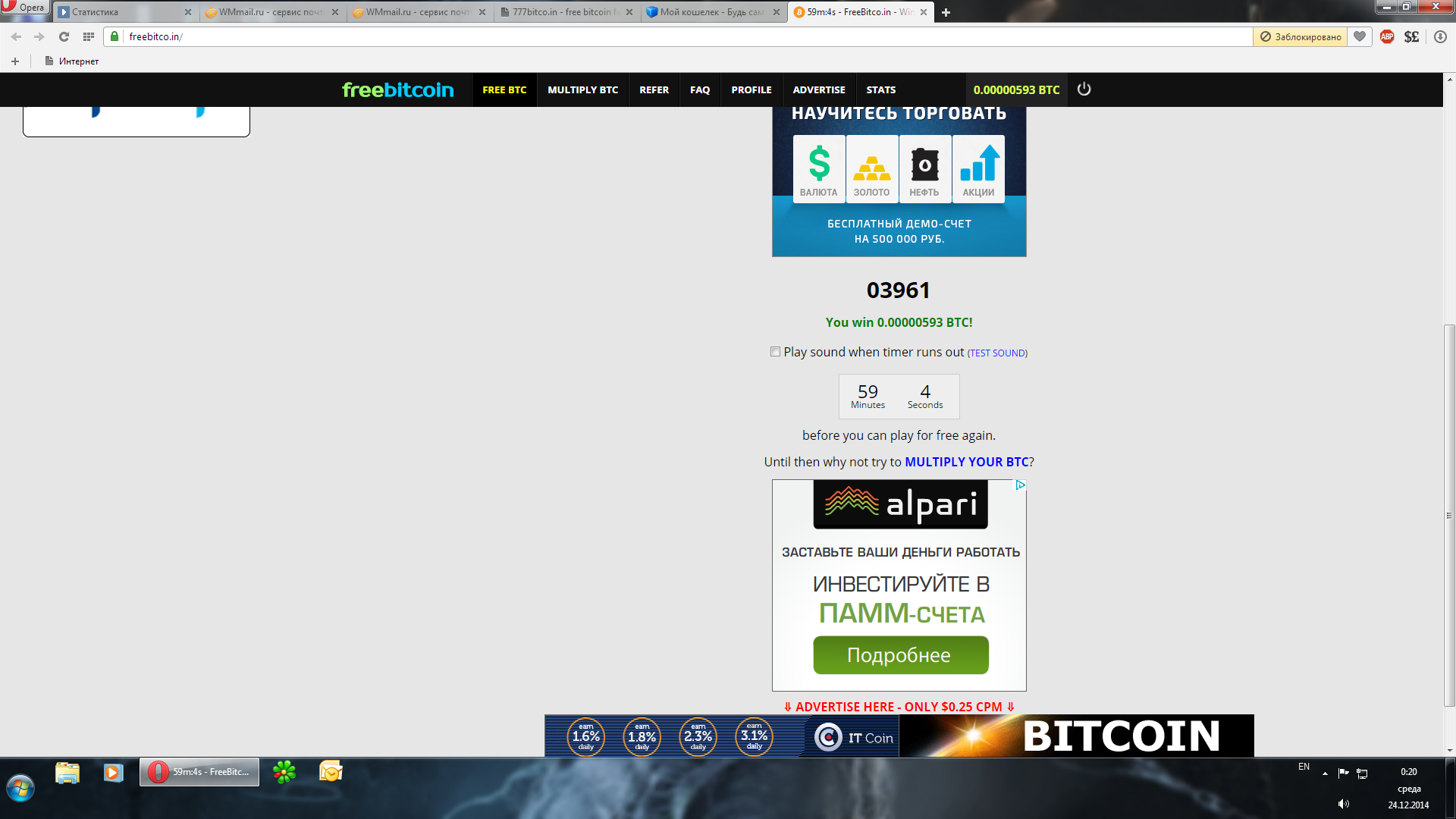The height and width of the screenshot is (819, 1456).
Task: Click the heart bookmark icon in address bar
Action: click(x=1360, y=36)
